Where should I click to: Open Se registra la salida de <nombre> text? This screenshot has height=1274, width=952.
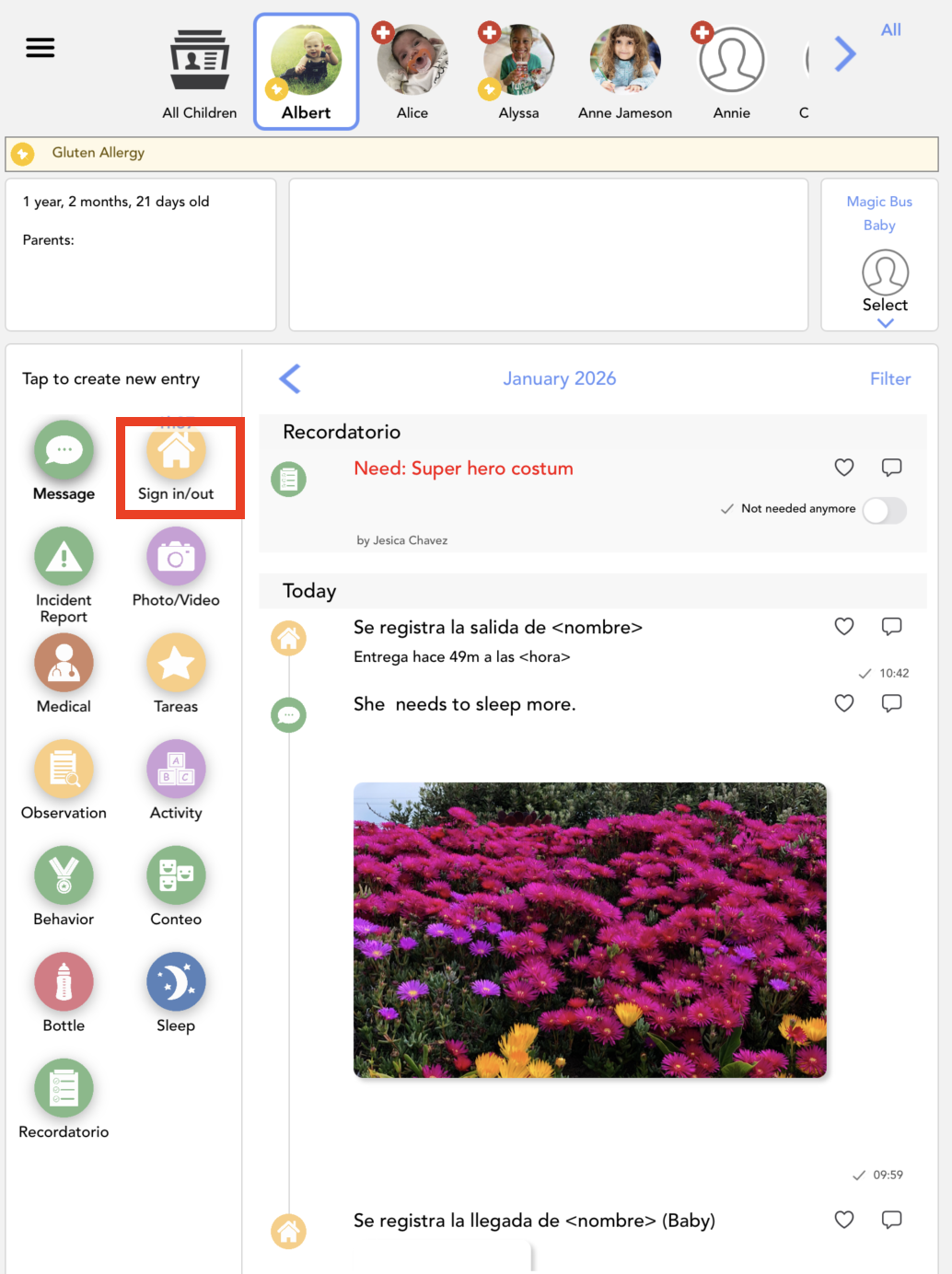coord(498,628)
